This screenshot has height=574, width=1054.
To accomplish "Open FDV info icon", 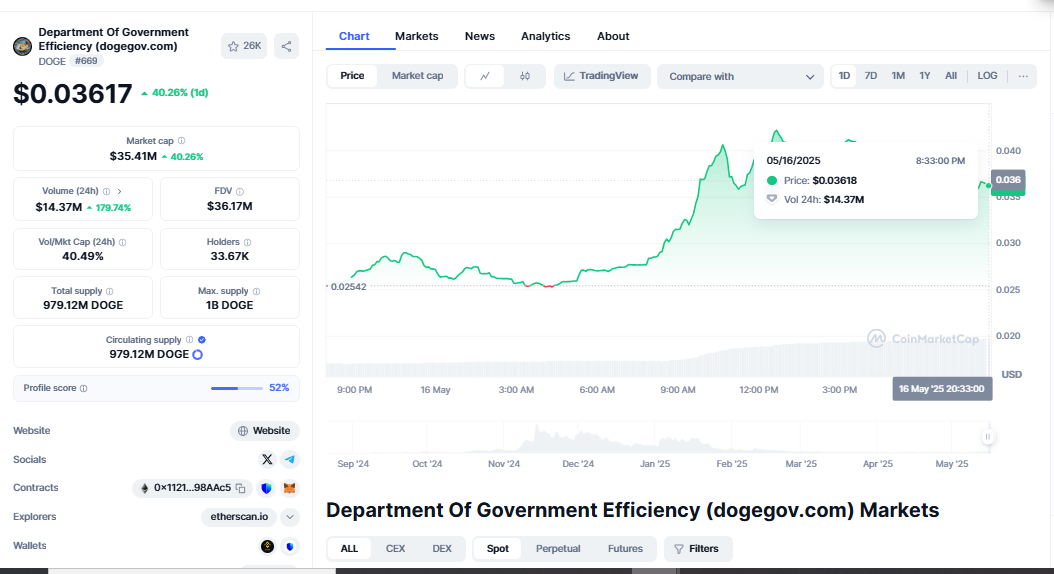I will point(240,192).
